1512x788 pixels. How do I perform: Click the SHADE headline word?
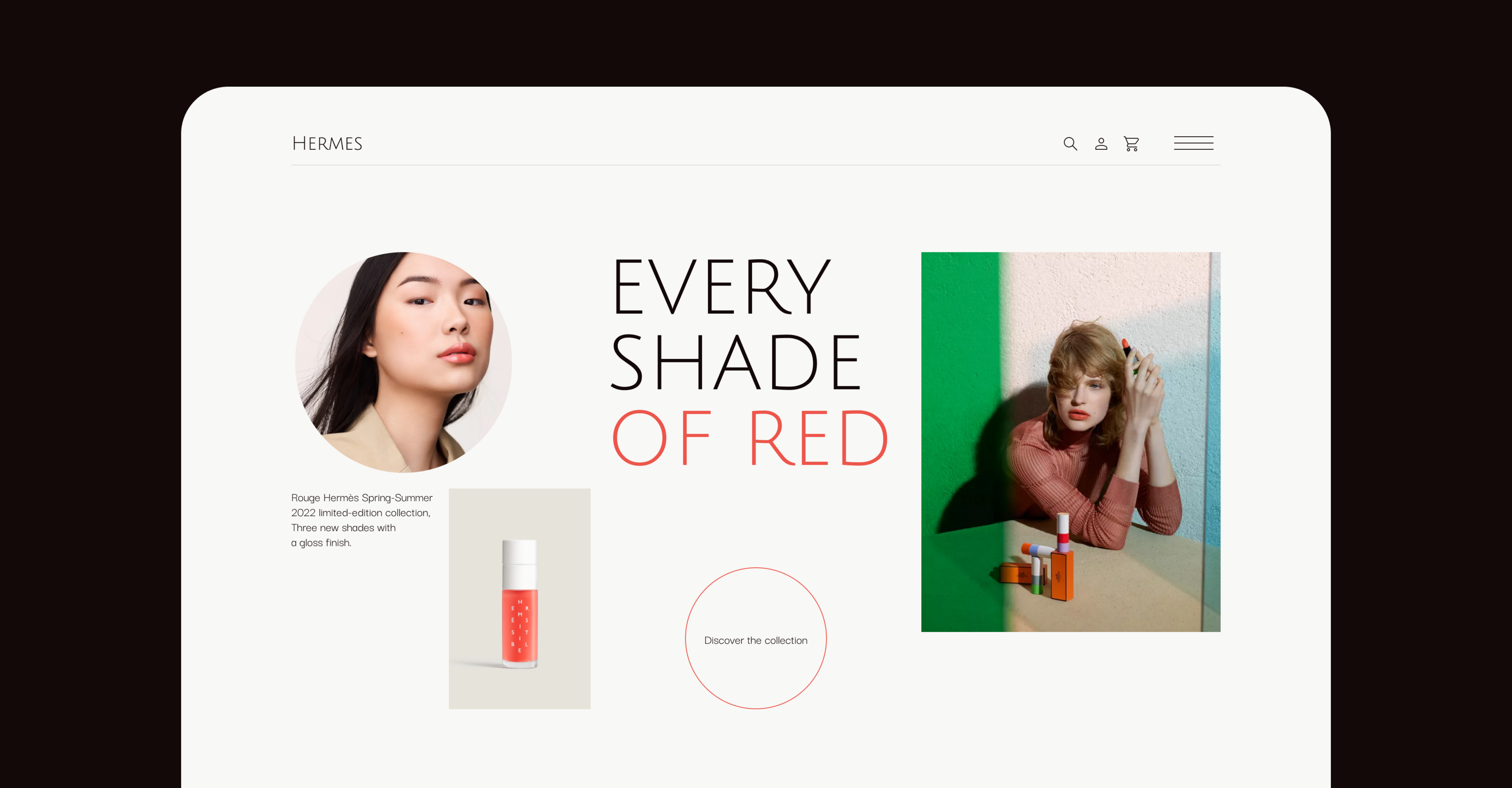tap(735, 362)
